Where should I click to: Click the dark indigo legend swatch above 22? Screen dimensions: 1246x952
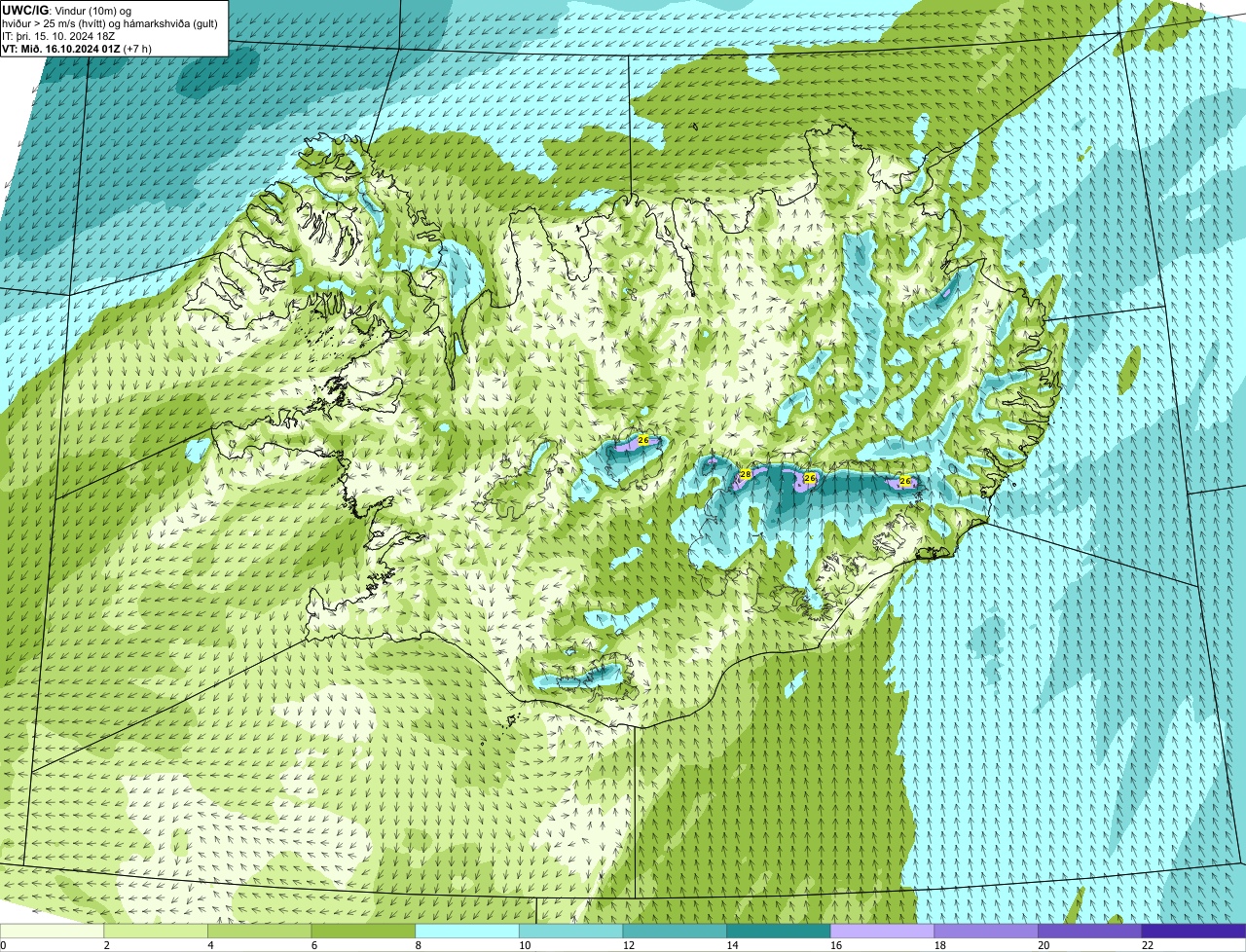click(1193, 931)
